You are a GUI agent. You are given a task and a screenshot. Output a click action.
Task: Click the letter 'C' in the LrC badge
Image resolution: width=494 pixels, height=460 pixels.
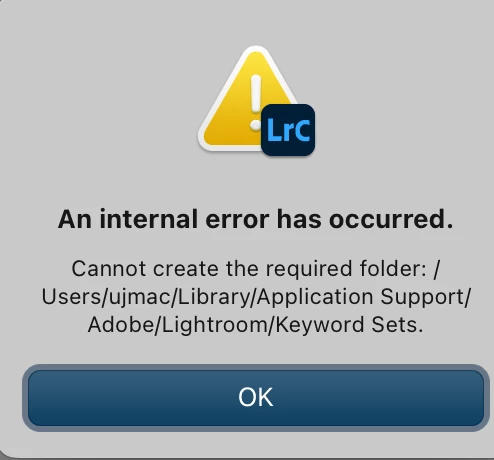pos(303,130)
